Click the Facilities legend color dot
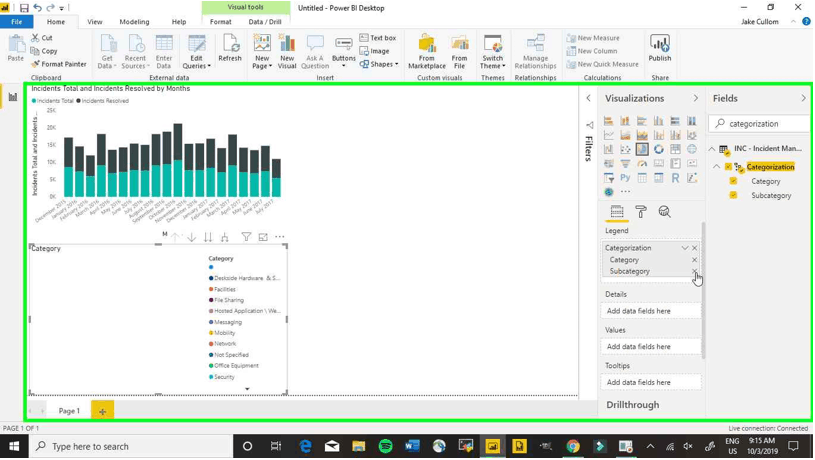This screenshot has width=815, height=460. point(211,289)
